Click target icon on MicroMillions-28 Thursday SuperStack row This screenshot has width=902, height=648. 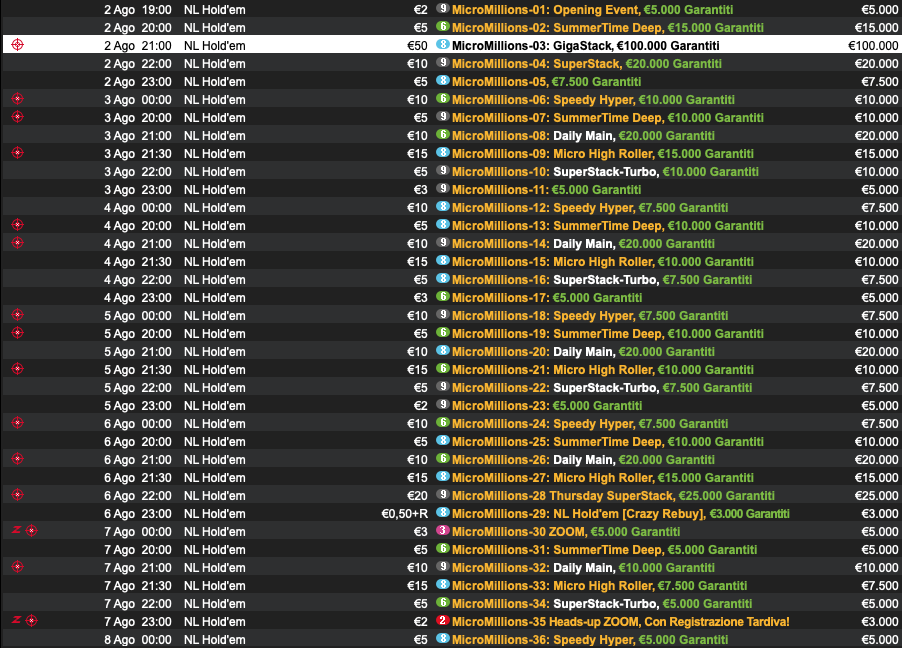[x=18, y=495]
